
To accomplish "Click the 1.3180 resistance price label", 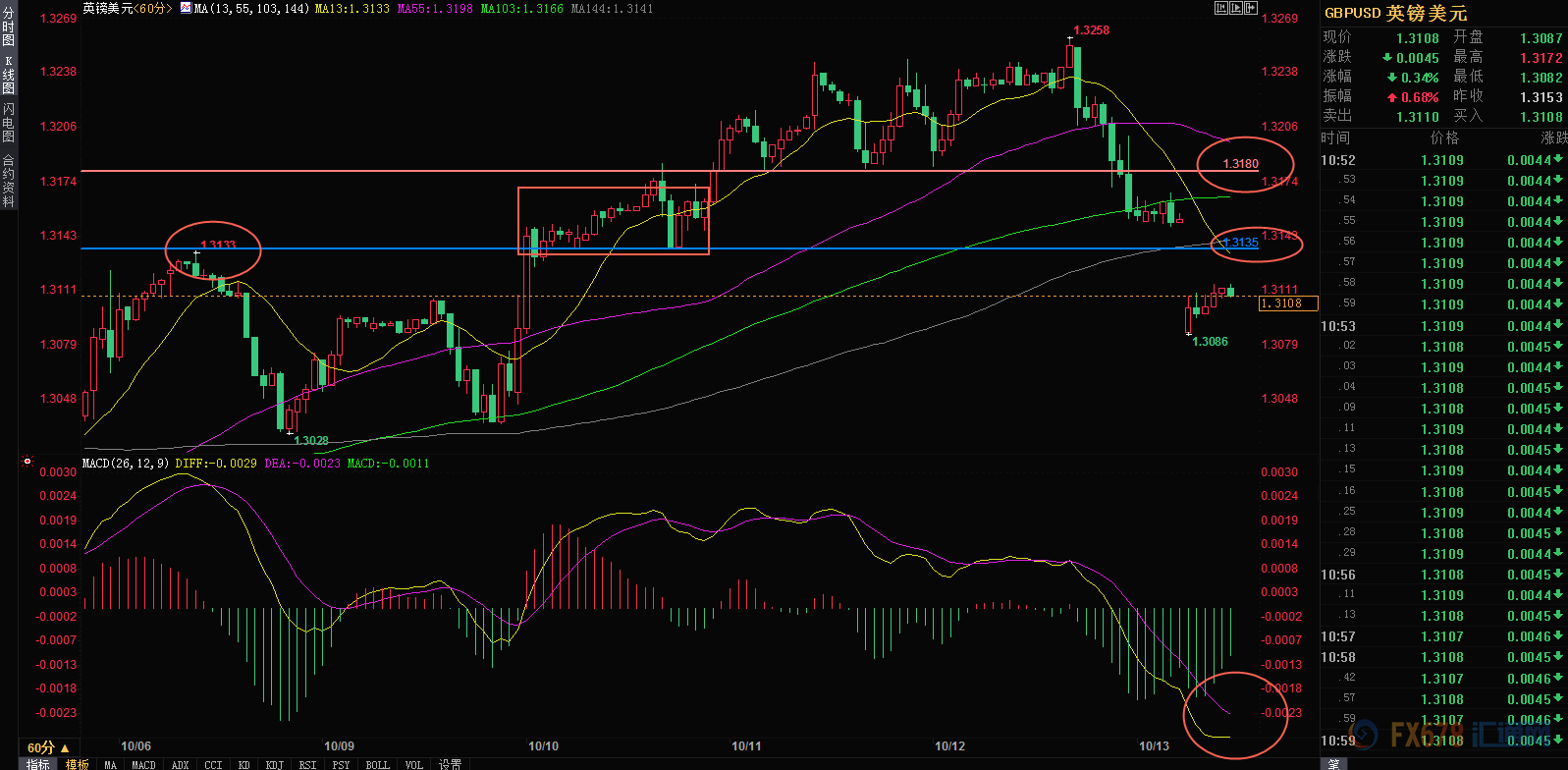I will (1241, 164).
